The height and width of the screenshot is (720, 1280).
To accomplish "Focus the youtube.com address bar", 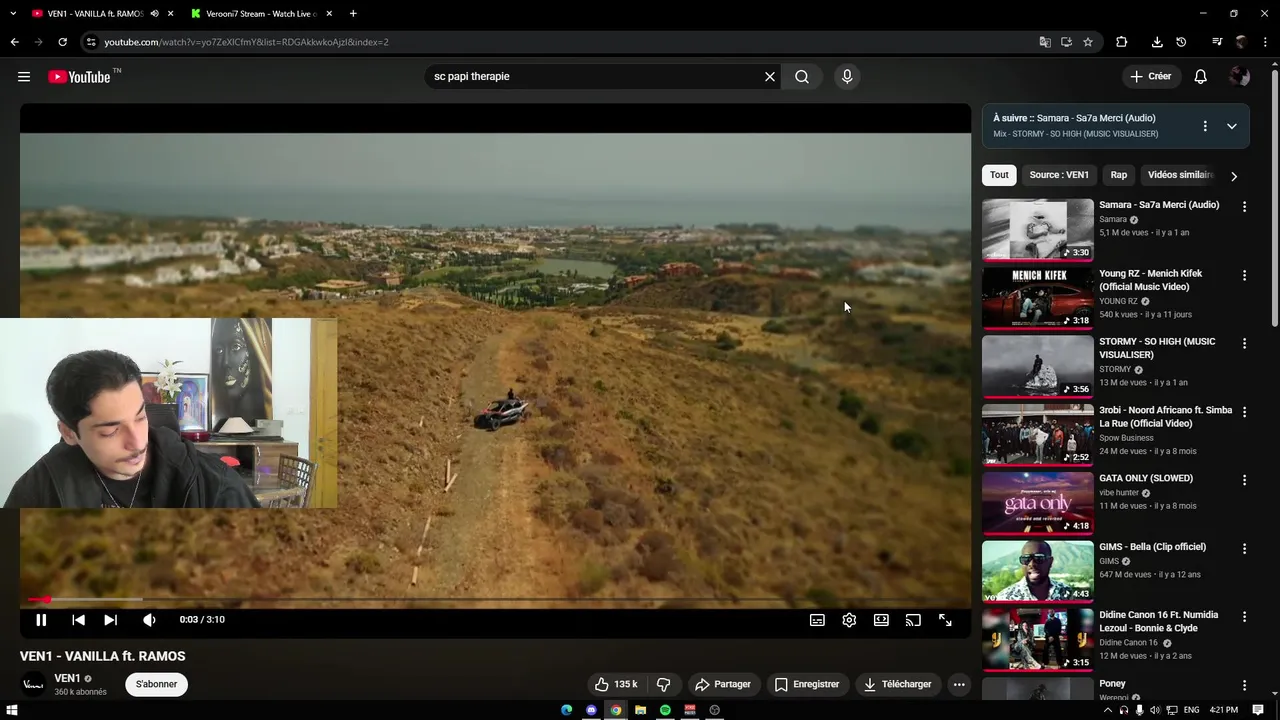I will pos(560,42).
